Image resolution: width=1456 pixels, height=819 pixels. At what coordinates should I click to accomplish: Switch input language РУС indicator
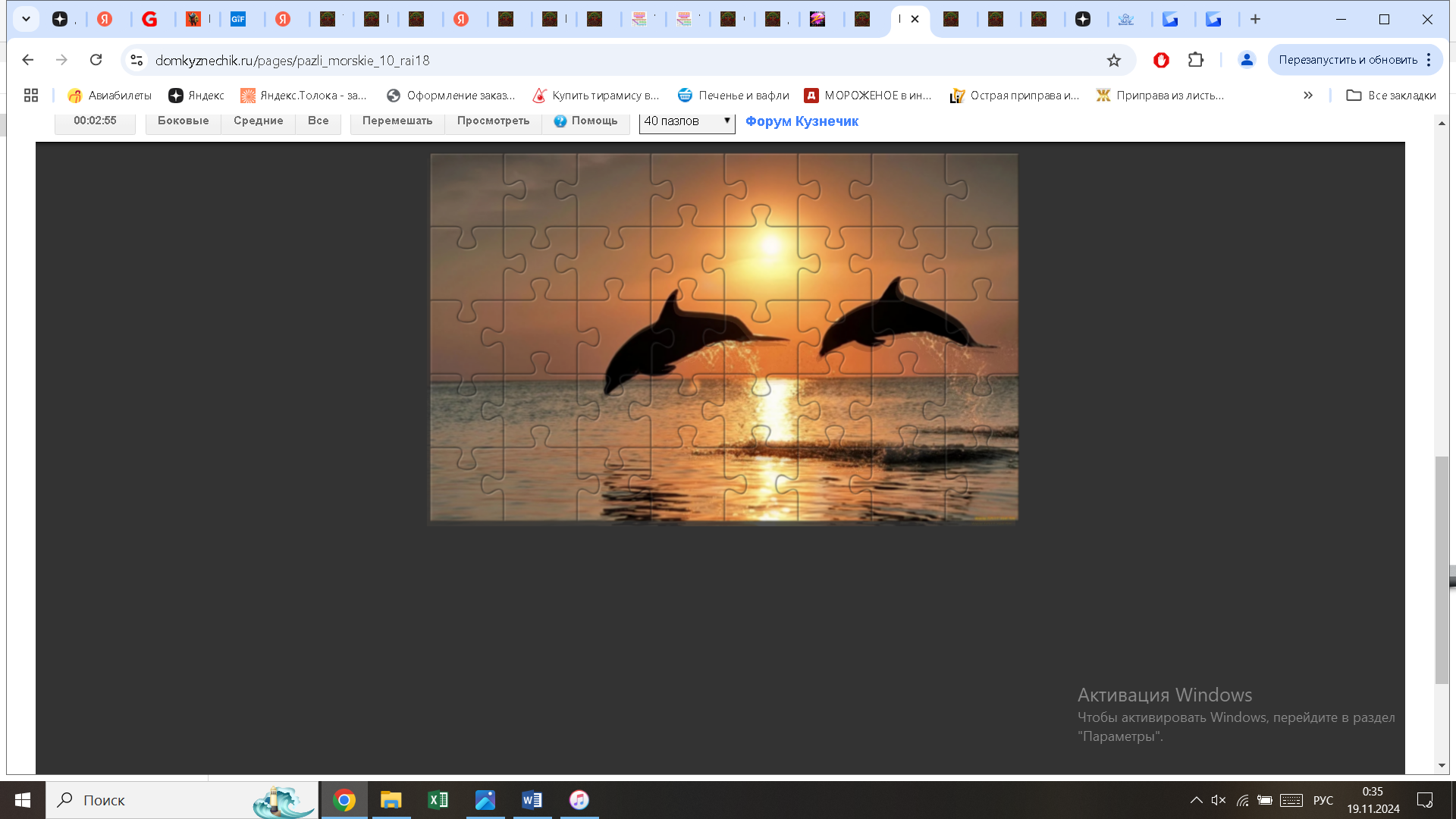point(1323,800)
